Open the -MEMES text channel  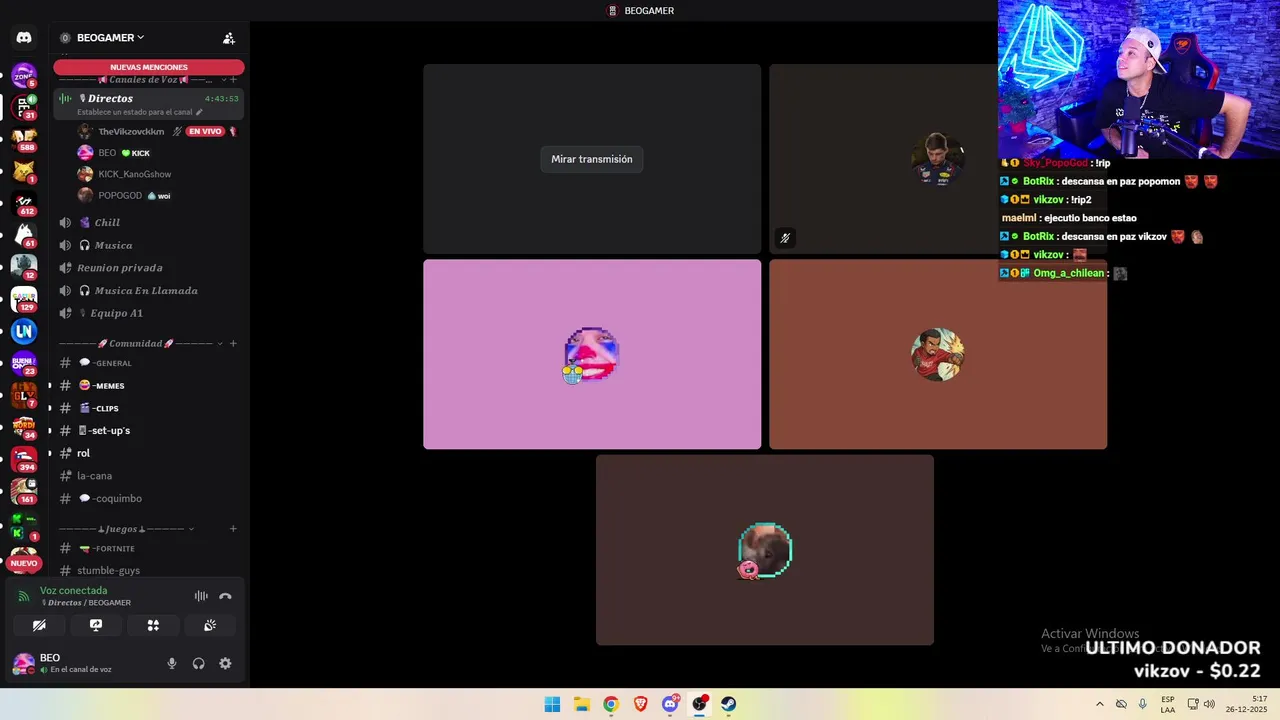click(149, 385)
